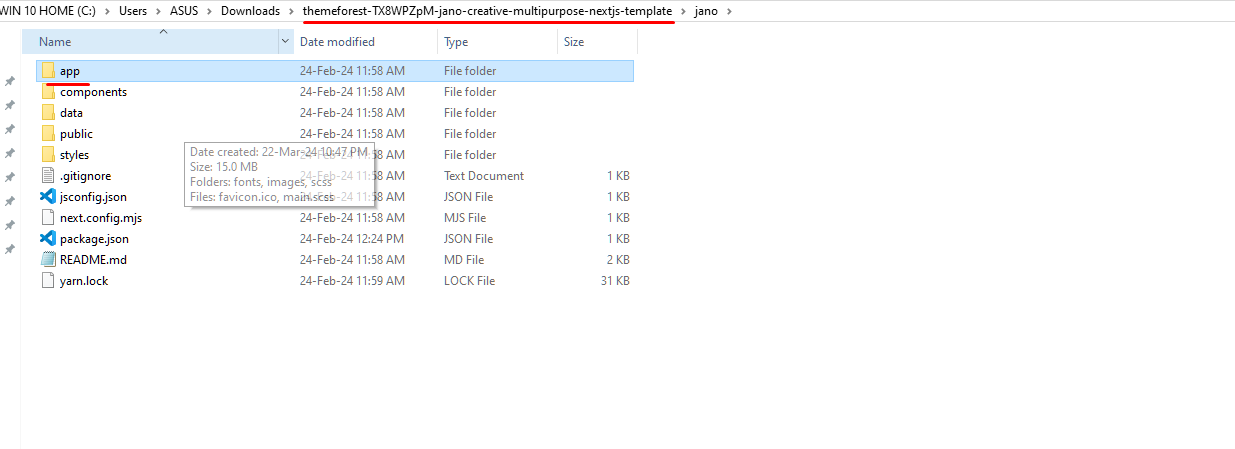Go to WIN 10 HOME (C:) breadcrumb

(49, 11)
